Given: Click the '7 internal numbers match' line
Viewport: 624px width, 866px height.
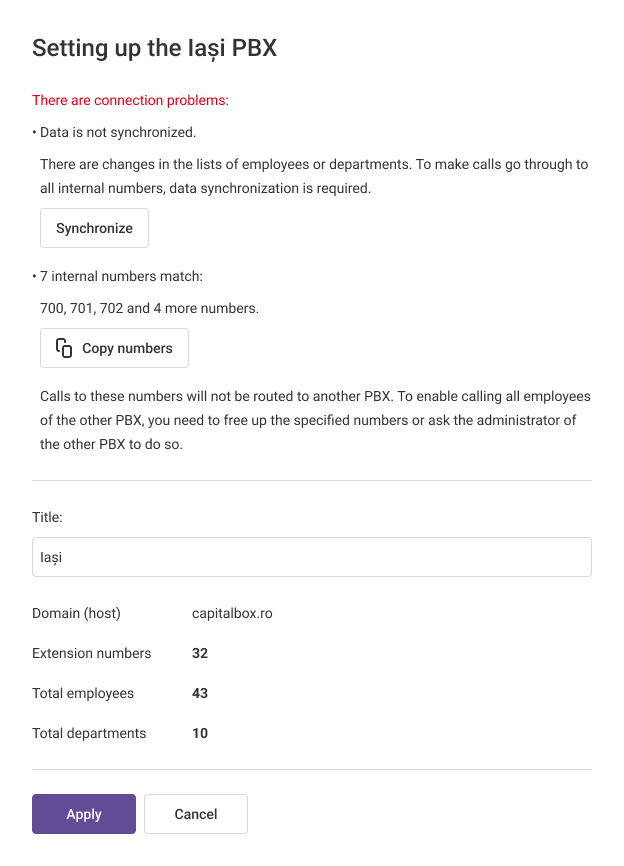Looking at the screenshot, I should click(x=120, y=276).
